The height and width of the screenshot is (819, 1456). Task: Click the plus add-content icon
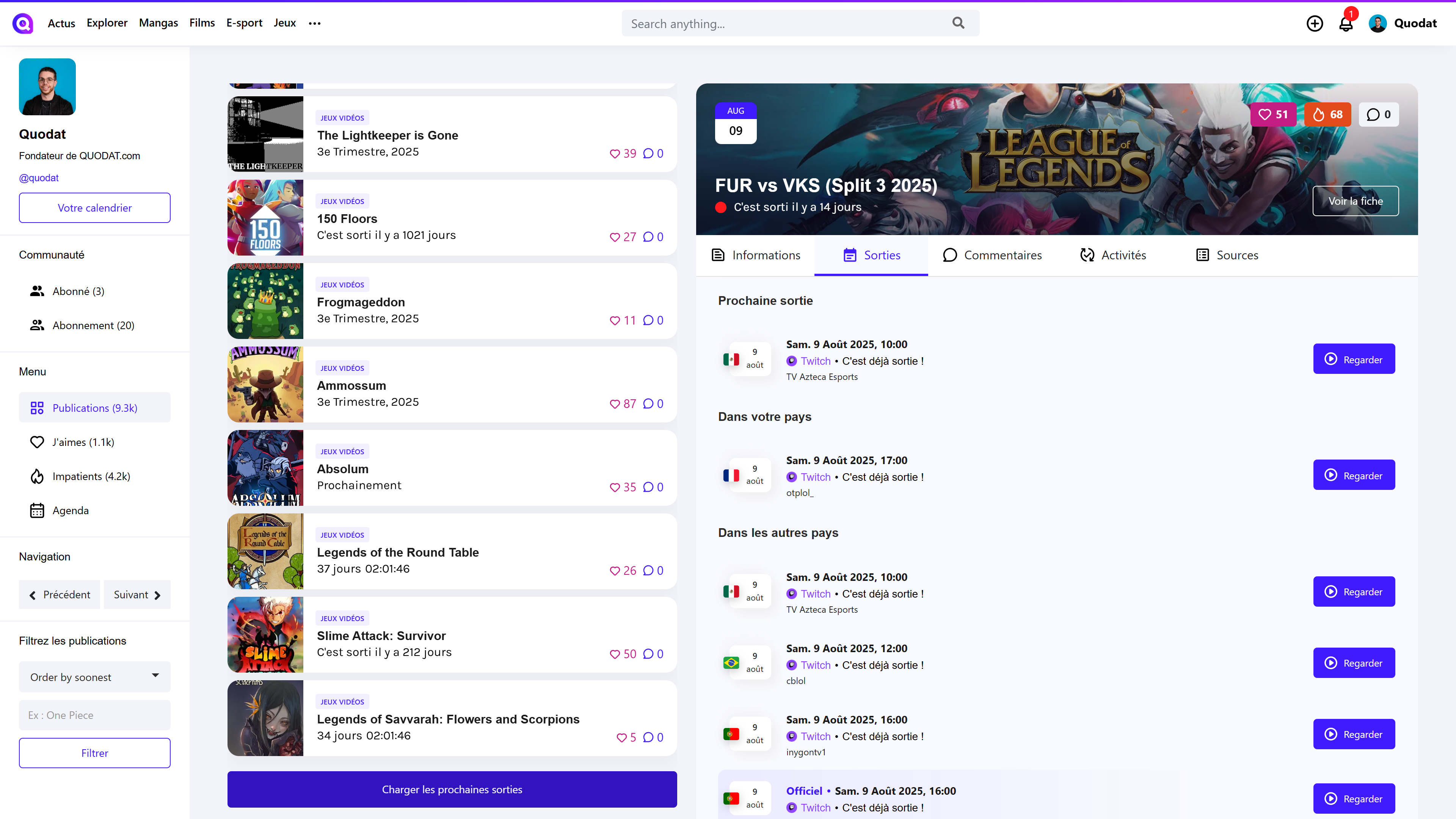tap(1315, 23)
